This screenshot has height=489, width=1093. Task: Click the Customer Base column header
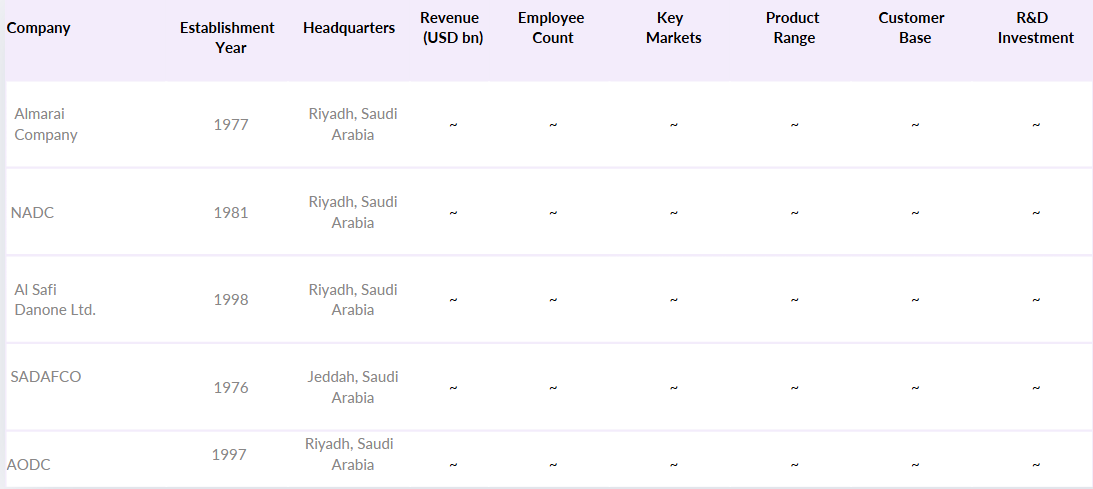click(x=912, y=28)
